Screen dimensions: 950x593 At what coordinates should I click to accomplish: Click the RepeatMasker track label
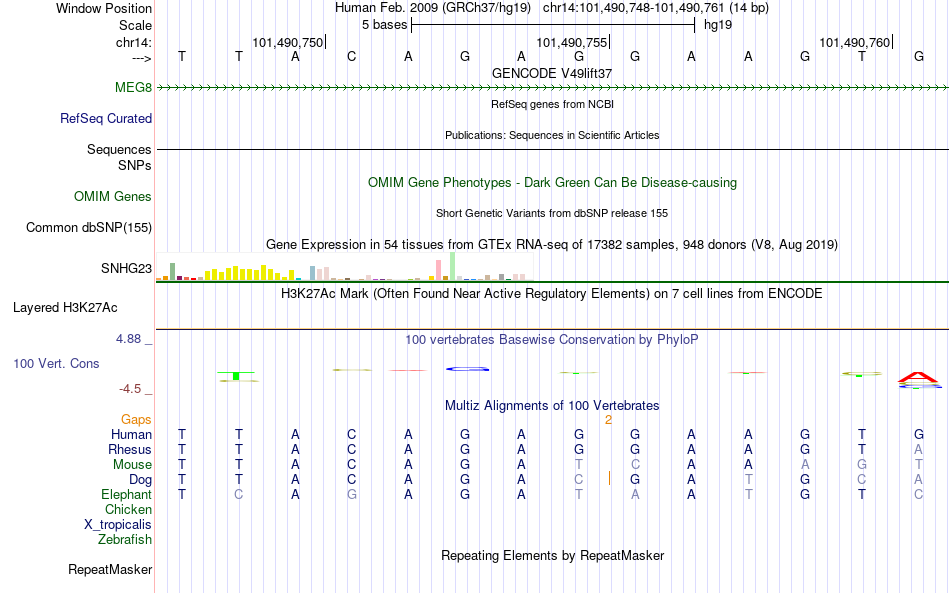[110, 569]
